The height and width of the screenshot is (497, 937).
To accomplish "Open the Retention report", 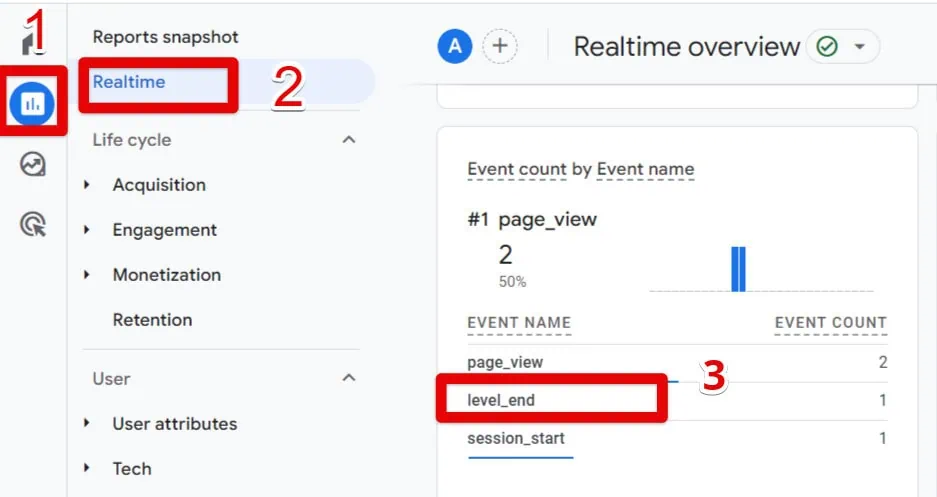I will pyautogui.click(x=152, y=320).
